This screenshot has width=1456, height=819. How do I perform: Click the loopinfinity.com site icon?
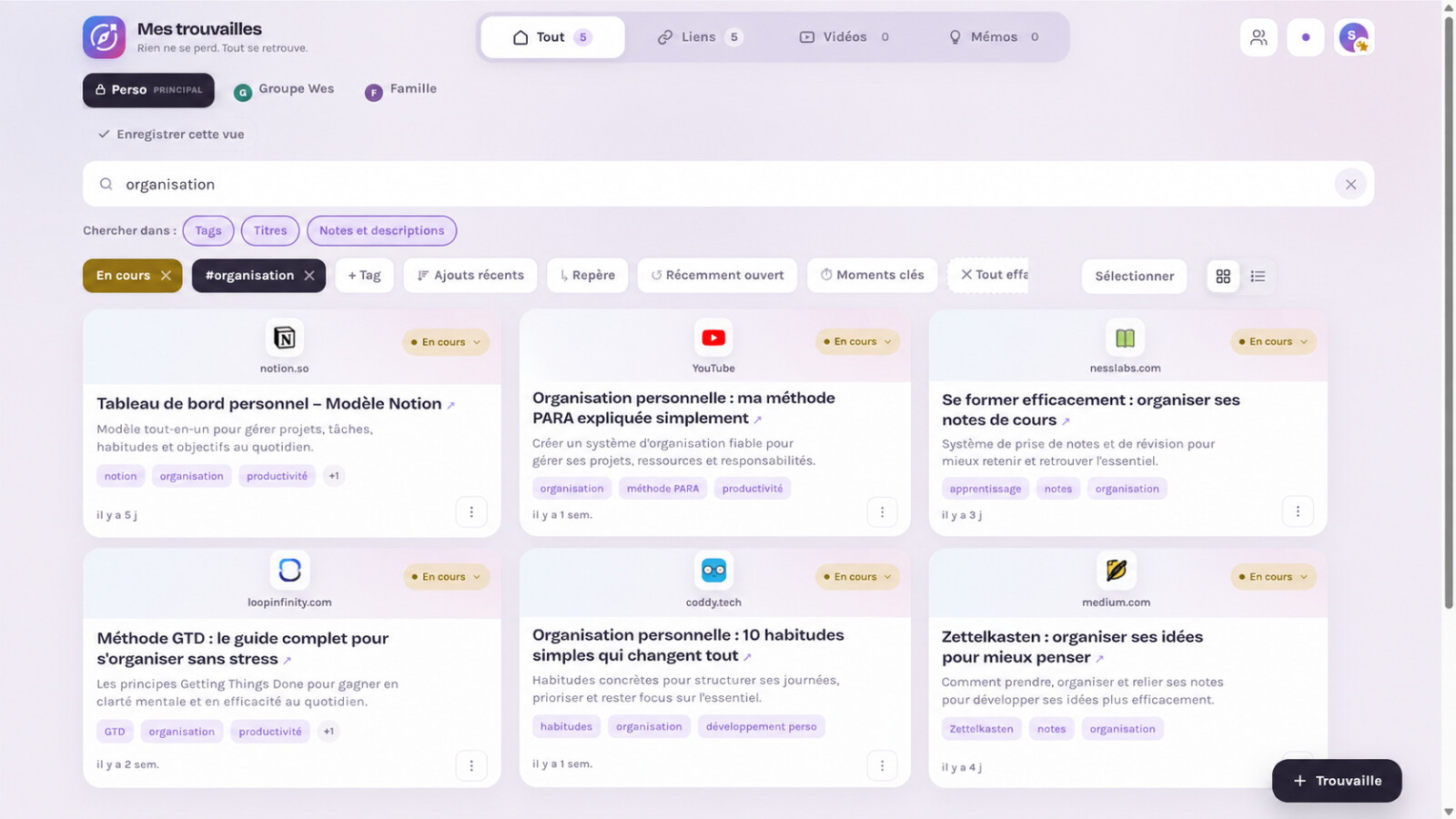(289, 570)
